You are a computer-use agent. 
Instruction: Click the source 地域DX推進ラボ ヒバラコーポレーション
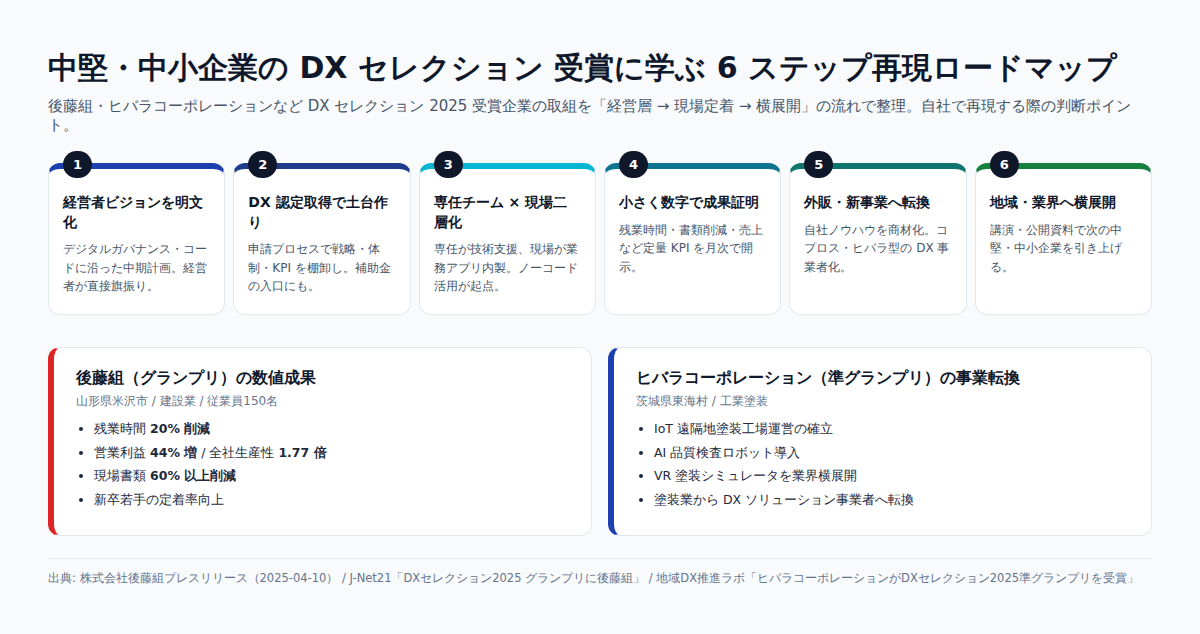click(895, 578)
